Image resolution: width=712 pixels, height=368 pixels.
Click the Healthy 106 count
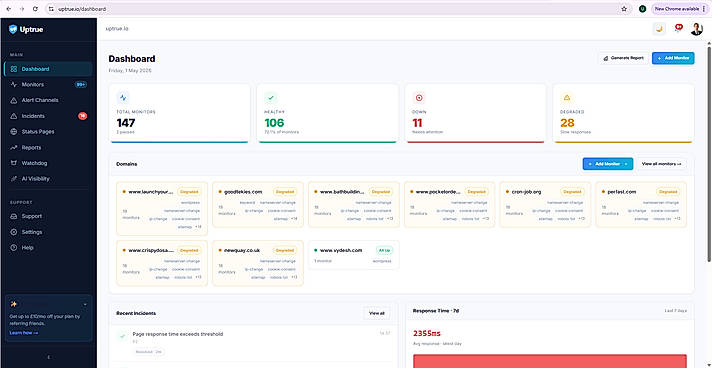click(274, 123)
